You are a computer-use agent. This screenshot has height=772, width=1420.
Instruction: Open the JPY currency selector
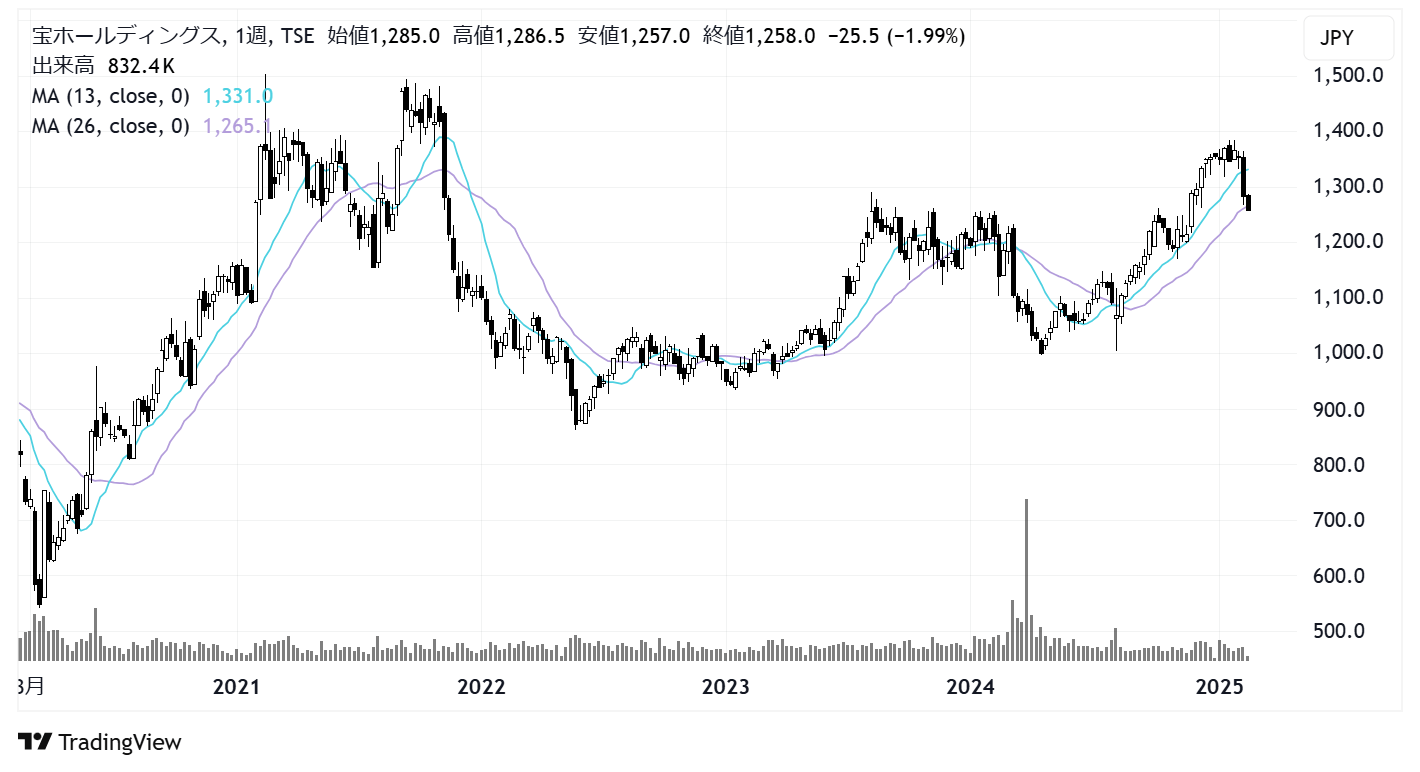(1337, 38)
